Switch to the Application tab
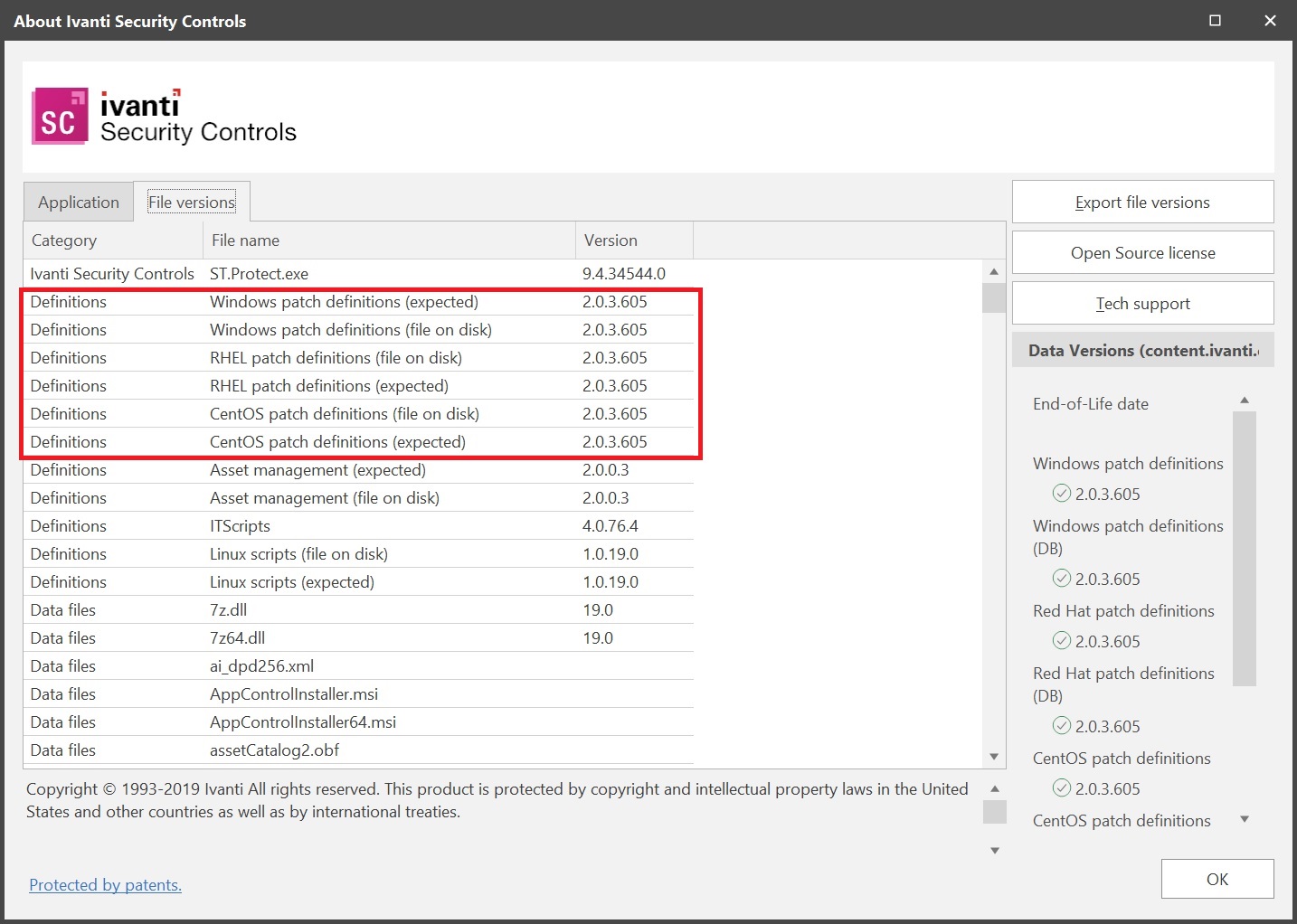Image resolution: width=1297 pixels, height=924 pixels. tap(78, 201)
